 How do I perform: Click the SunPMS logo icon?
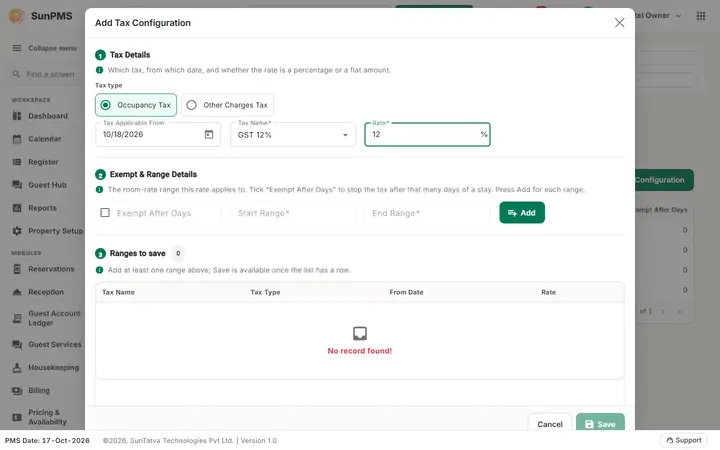17,16
